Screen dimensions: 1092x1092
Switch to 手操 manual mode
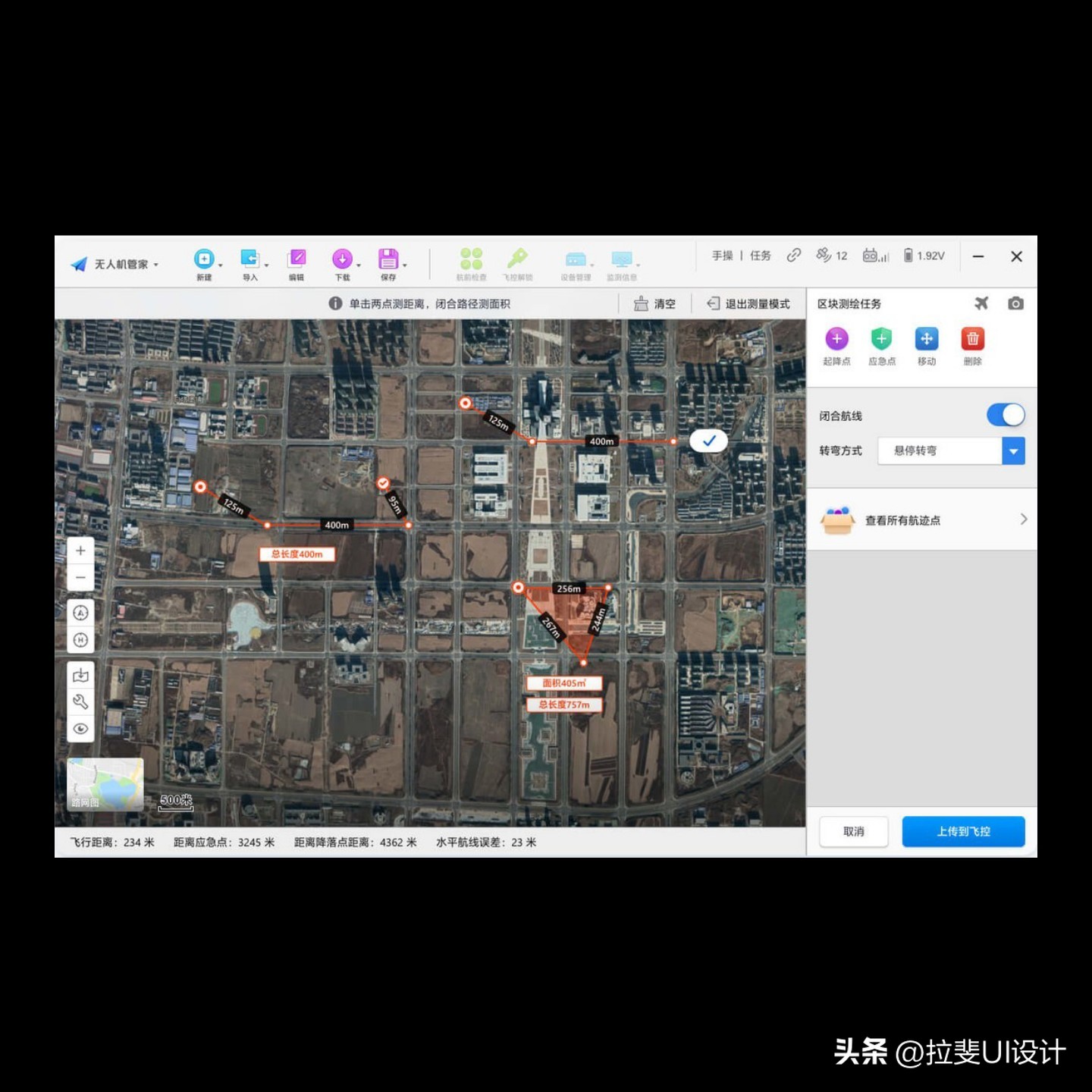(722, 256)
